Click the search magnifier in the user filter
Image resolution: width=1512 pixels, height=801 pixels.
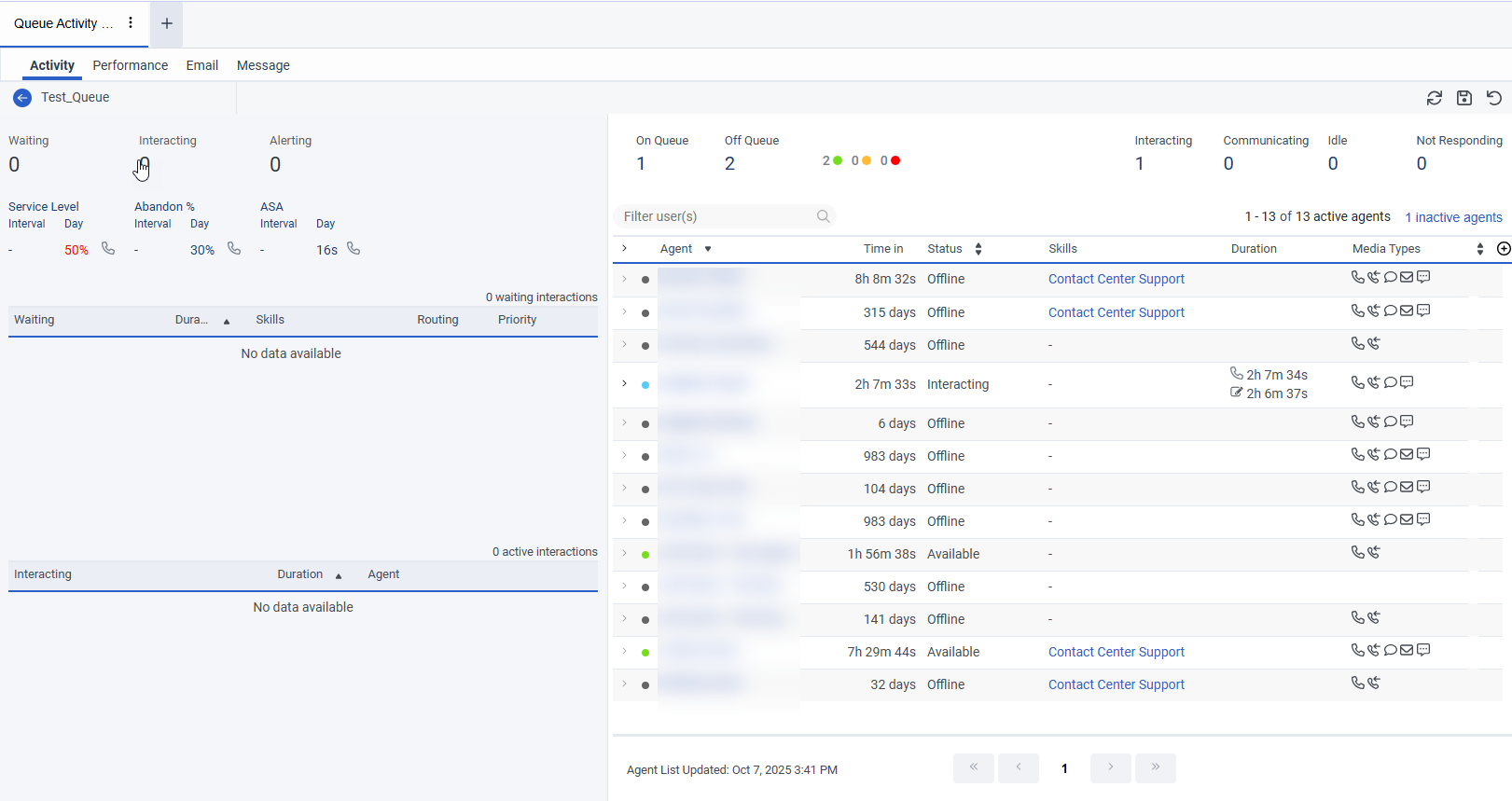pyautogui.click(x=823, y=216)
